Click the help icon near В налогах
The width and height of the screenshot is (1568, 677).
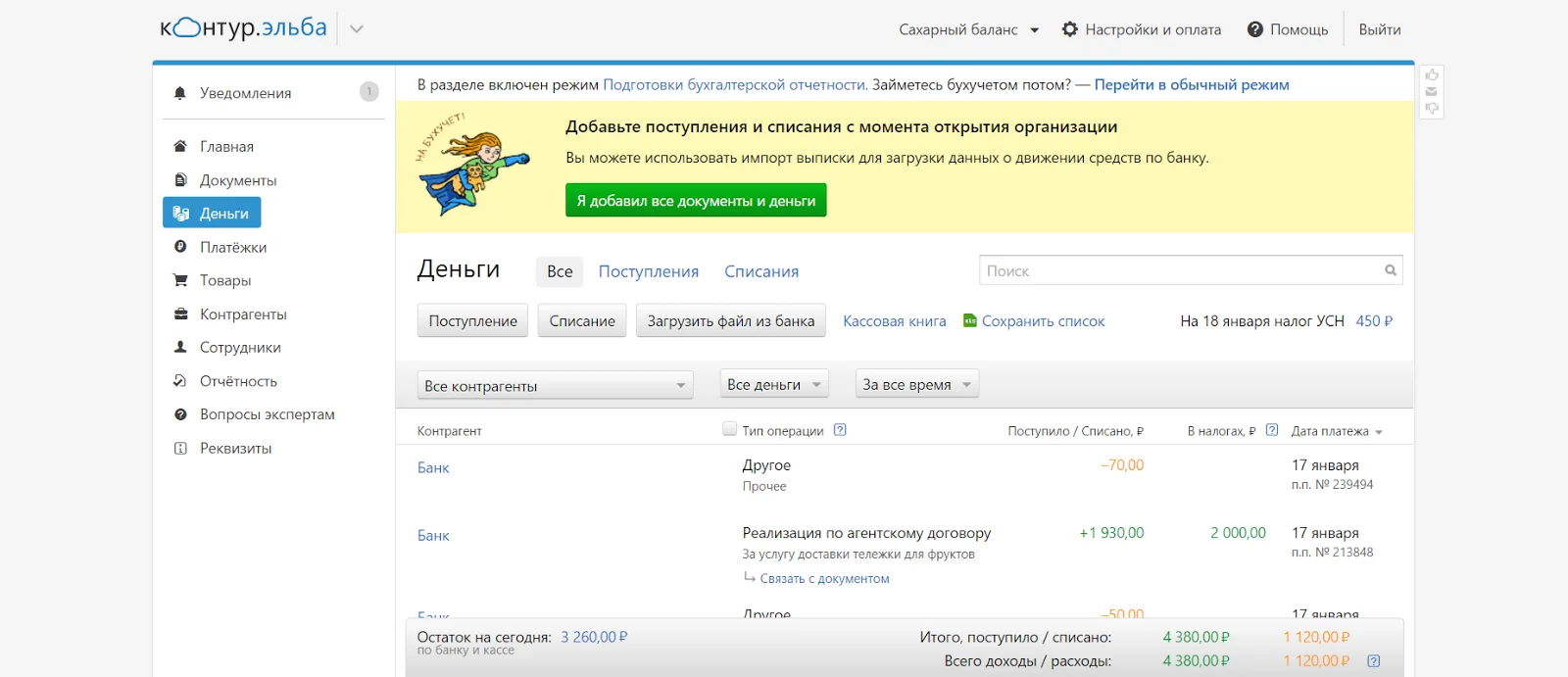[x=1272, y=430]
